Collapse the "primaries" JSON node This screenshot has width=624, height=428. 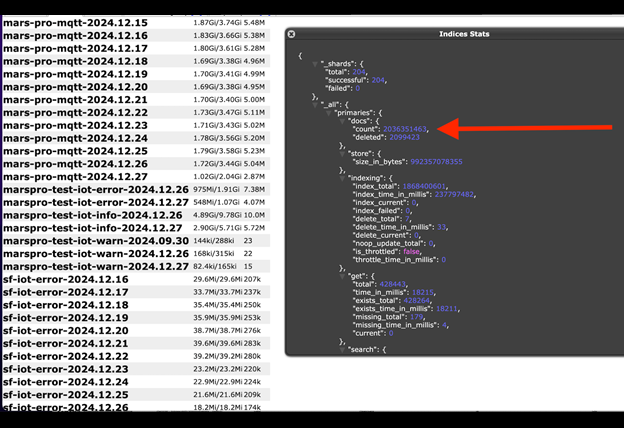coord(329,113)
